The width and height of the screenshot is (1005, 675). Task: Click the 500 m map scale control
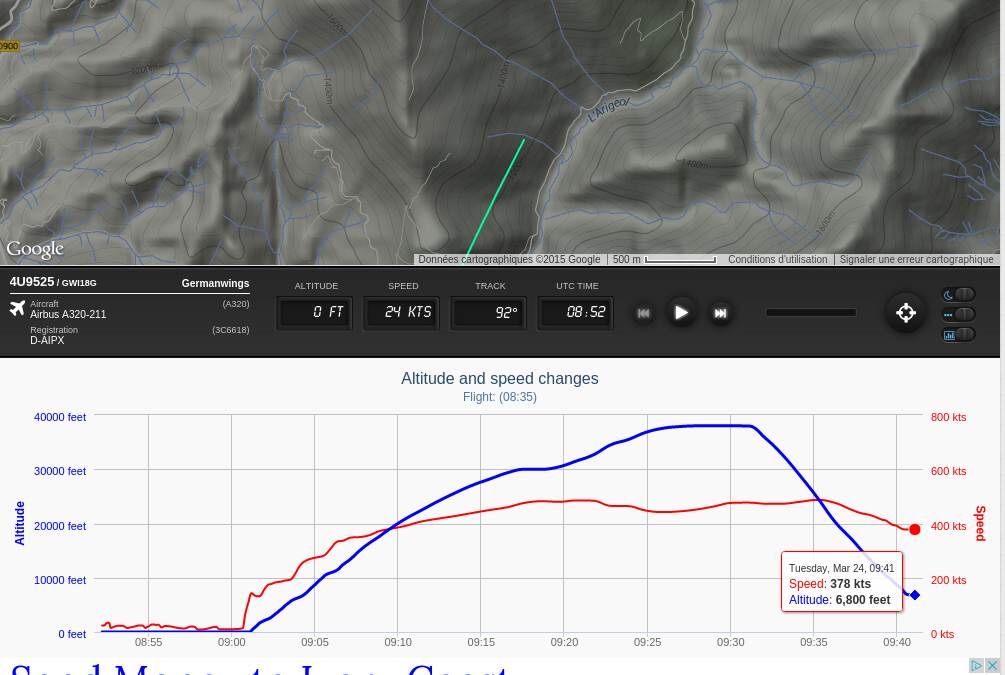click(664, 260)
